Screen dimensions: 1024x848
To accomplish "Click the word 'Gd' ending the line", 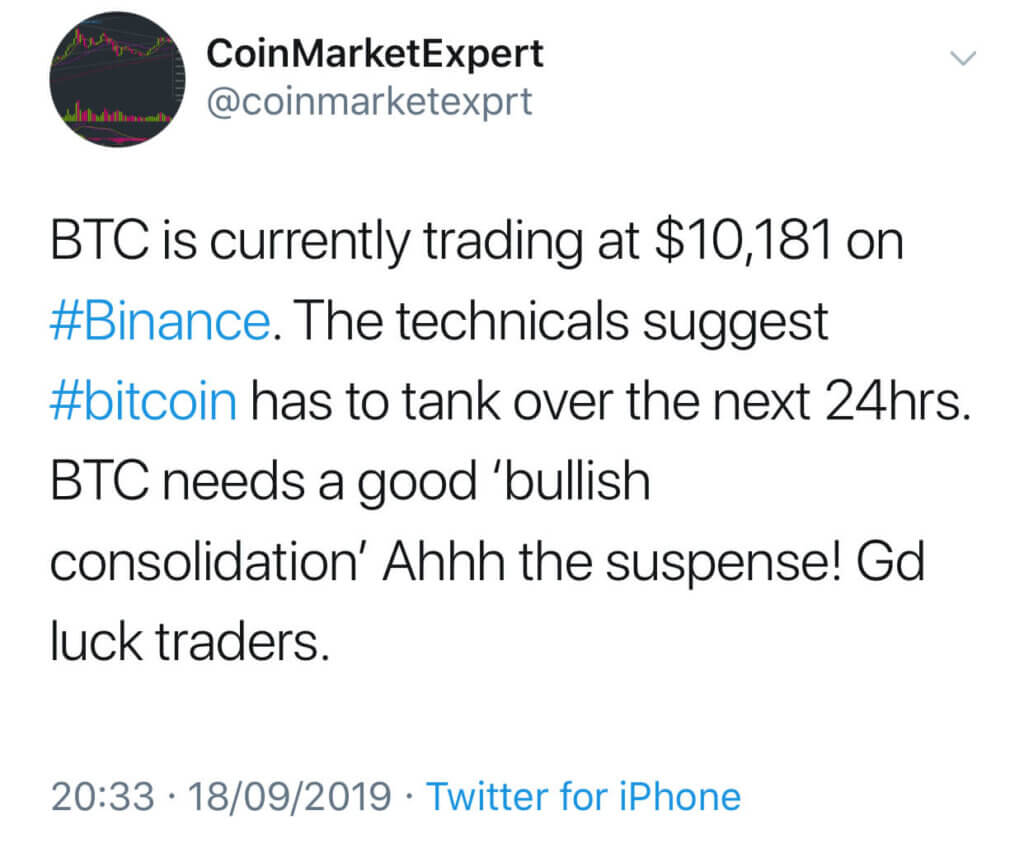I will click(x=891, y=562).
